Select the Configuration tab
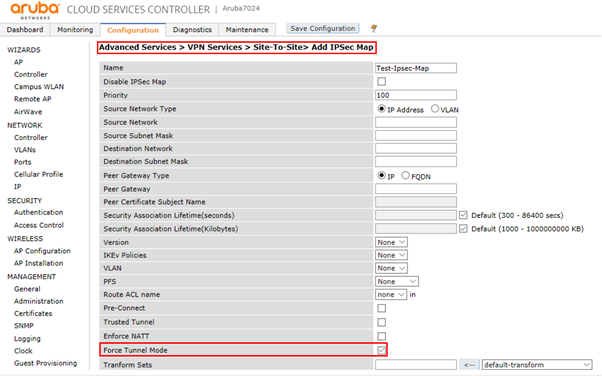Screen dimensions: 602x376 point(133,30)
